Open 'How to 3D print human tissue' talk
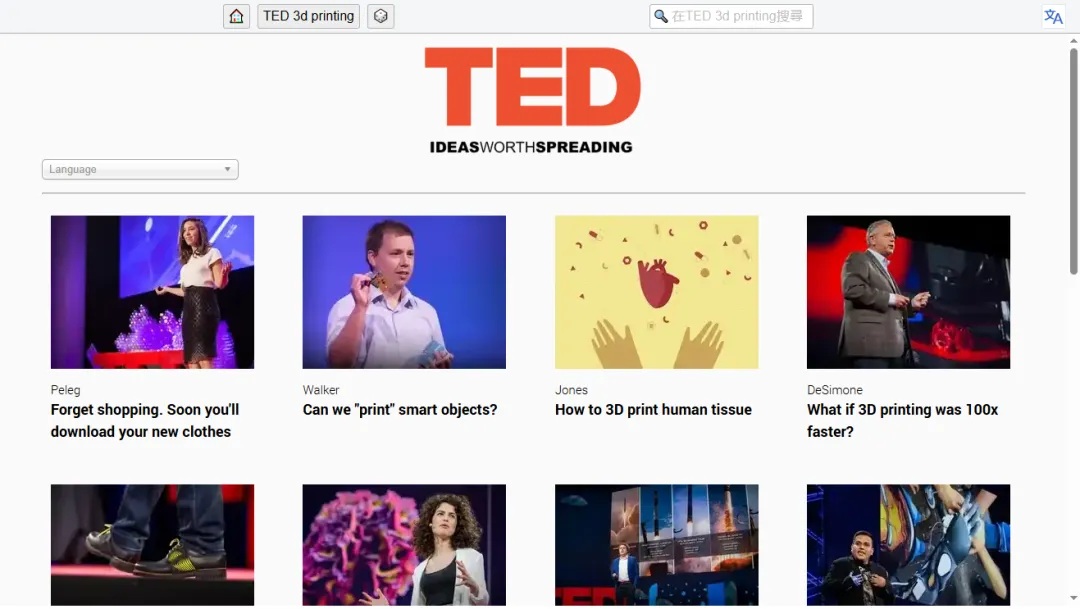Screen dimensions: 1080x609 (653, 409)
